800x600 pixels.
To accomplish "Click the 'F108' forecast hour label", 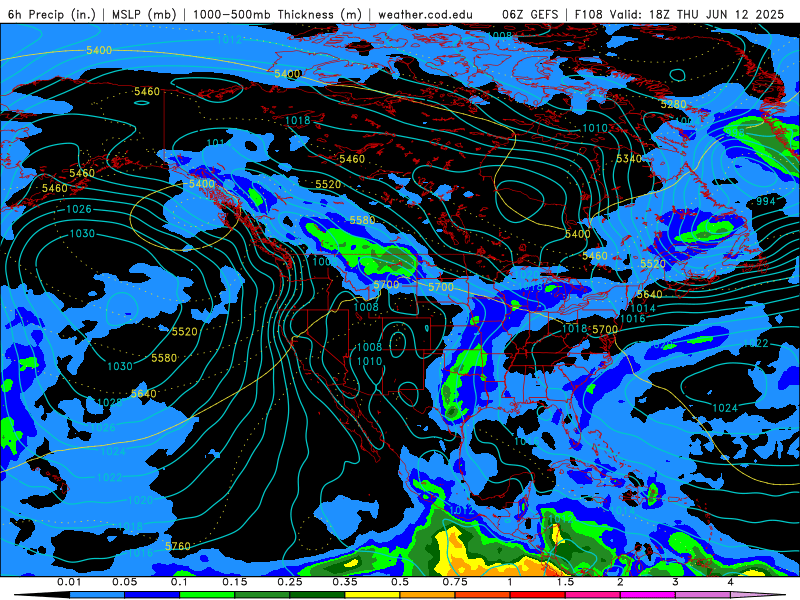I will 588,14.
